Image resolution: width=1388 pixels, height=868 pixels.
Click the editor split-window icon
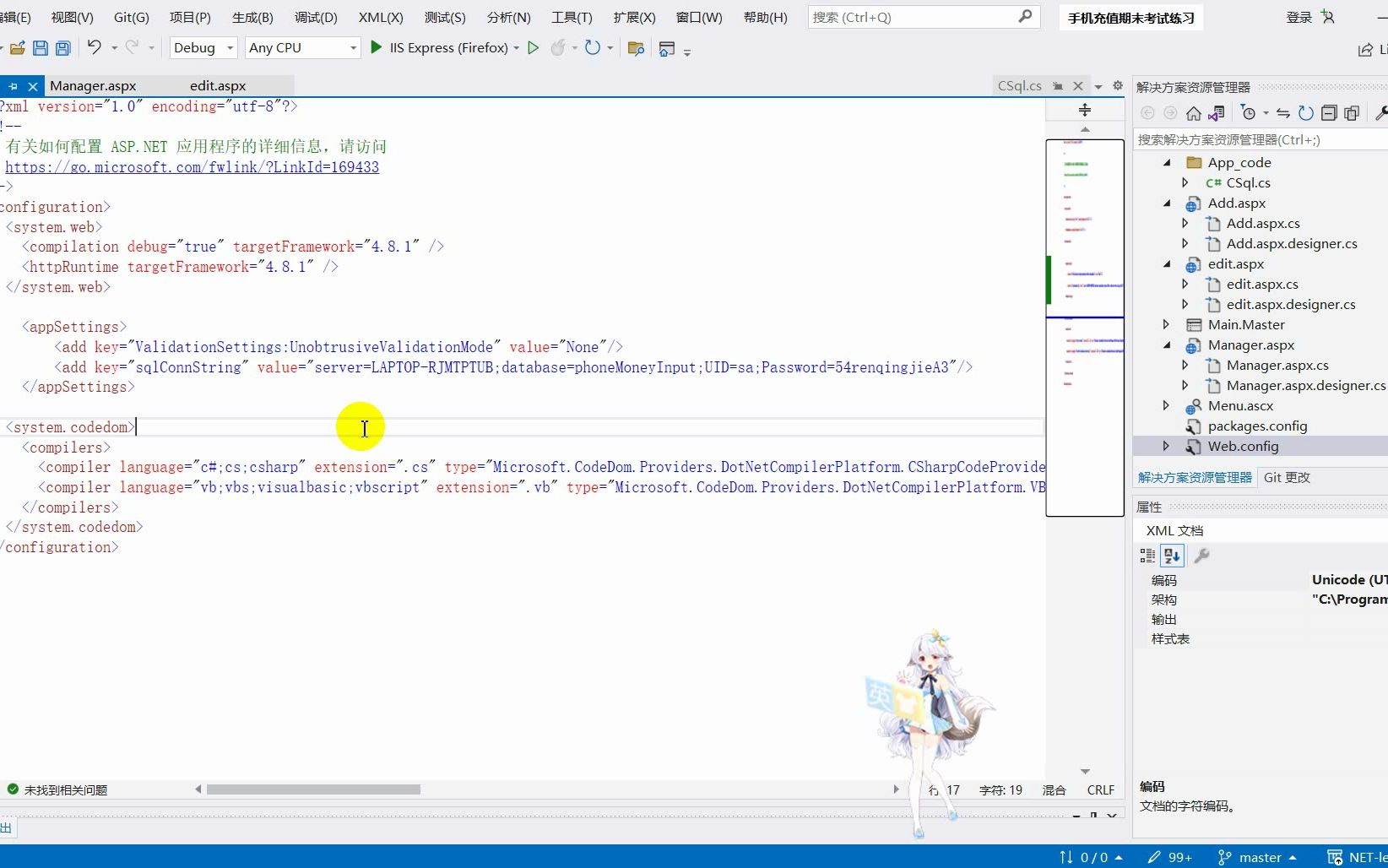click(1085, 110)
